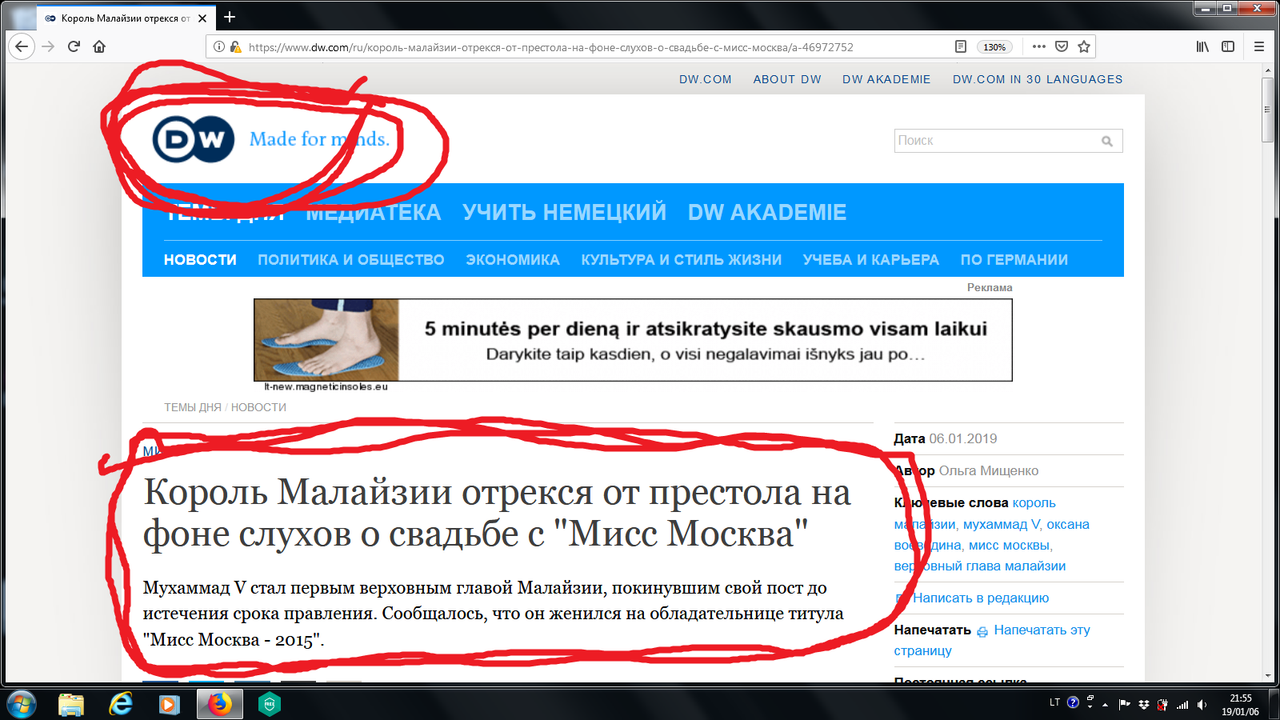
Task: Open DW.COM IN 30 LANGUAGES link
Action: (1037, 79)
